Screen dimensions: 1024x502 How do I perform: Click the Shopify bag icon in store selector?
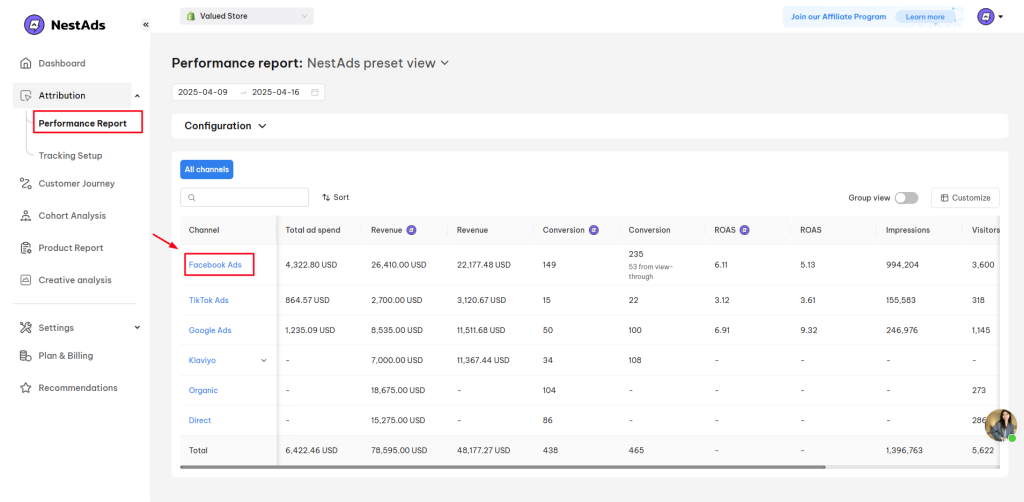pos(191,16)
